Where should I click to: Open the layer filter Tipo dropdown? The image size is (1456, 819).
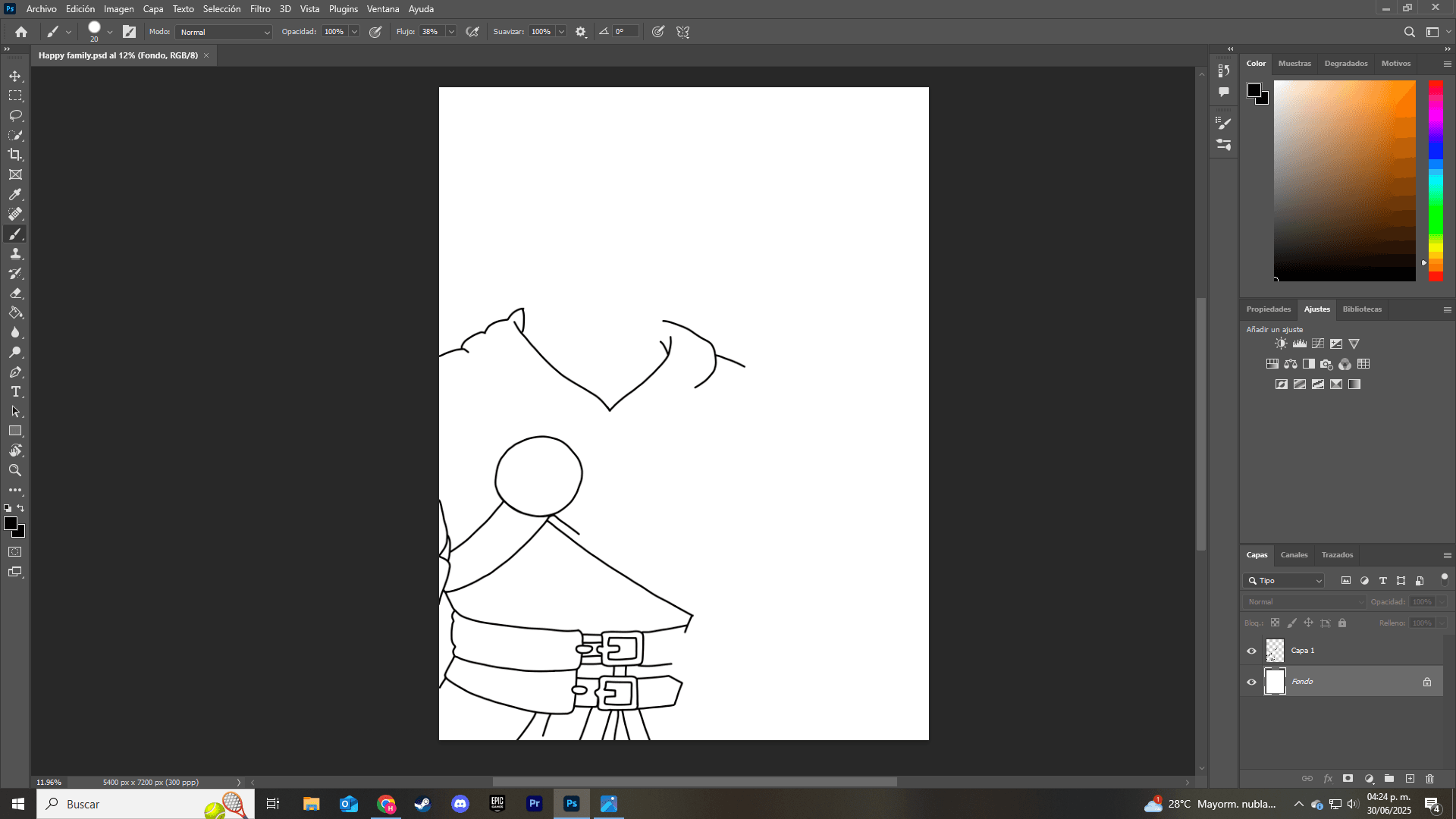tap(1283, 580)
